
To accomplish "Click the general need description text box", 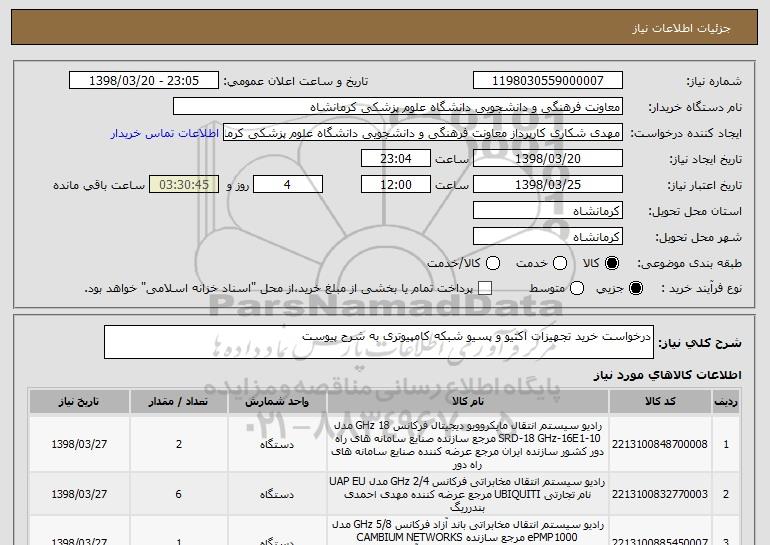I will 379,342.
